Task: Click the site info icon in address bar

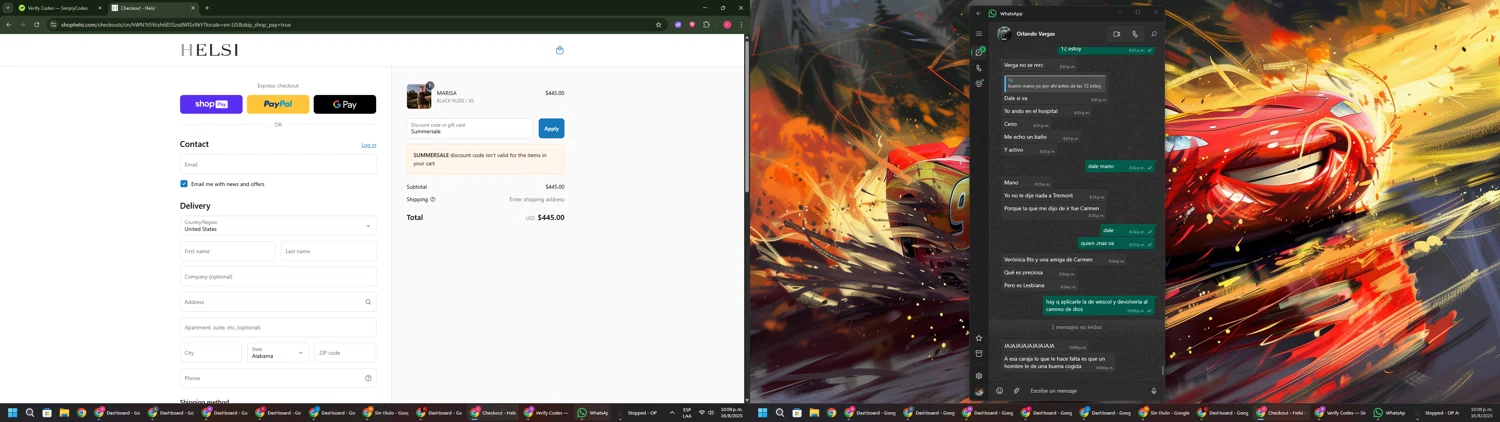Action: coord(53,24)
